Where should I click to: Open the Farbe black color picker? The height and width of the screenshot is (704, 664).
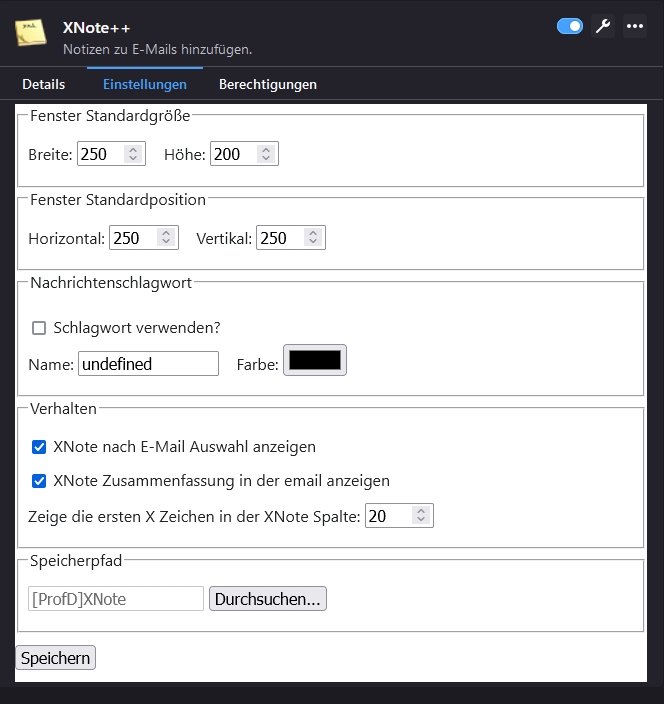pyautogui.click(x=315, y=360)
